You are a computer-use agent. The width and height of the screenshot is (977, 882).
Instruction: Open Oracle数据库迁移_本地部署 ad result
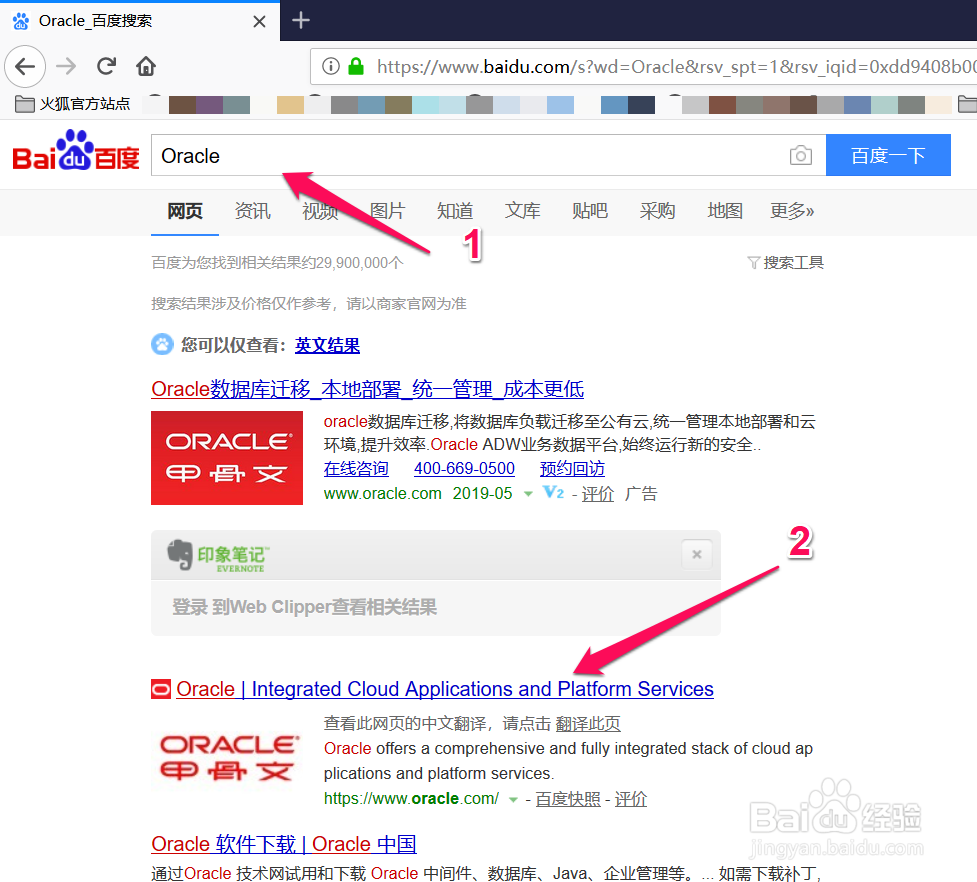[368, 389]
